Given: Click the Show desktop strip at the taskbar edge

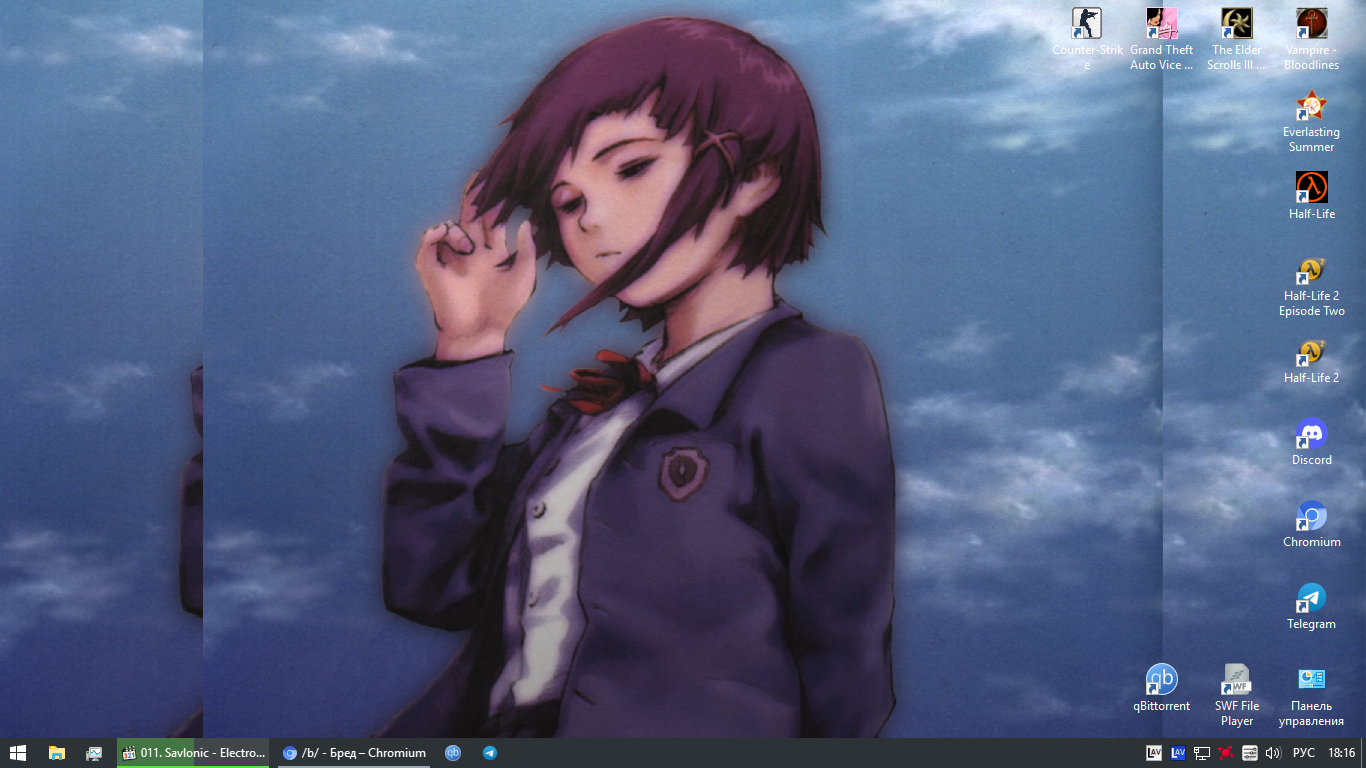Looking at the screenshot, I should (1363, 753).
